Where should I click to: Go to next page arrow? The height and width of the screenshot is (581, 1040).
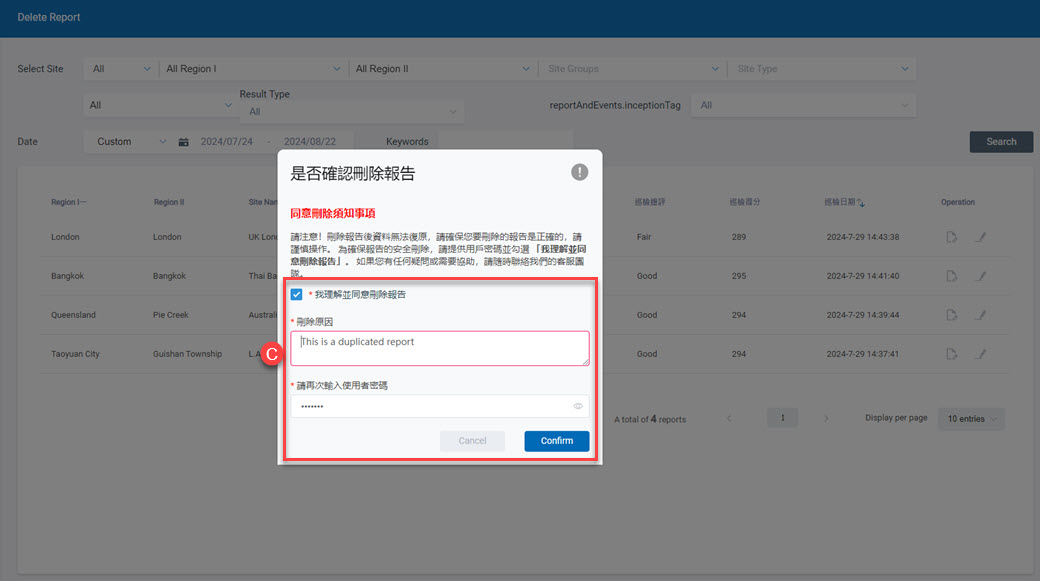(x=826, y=418)
